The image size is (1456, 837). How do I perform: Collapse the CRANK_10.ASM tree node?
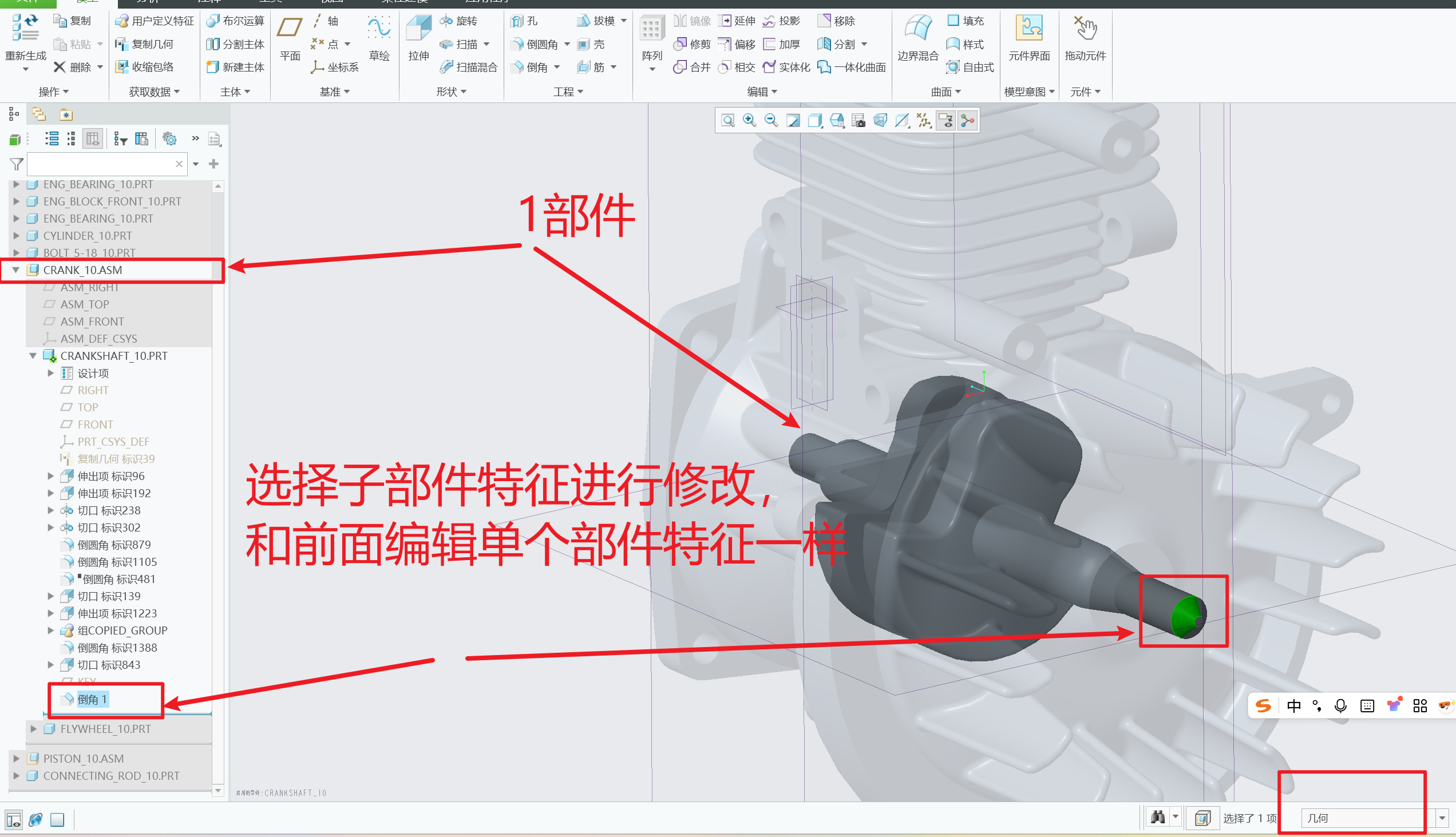pos(16,269)
